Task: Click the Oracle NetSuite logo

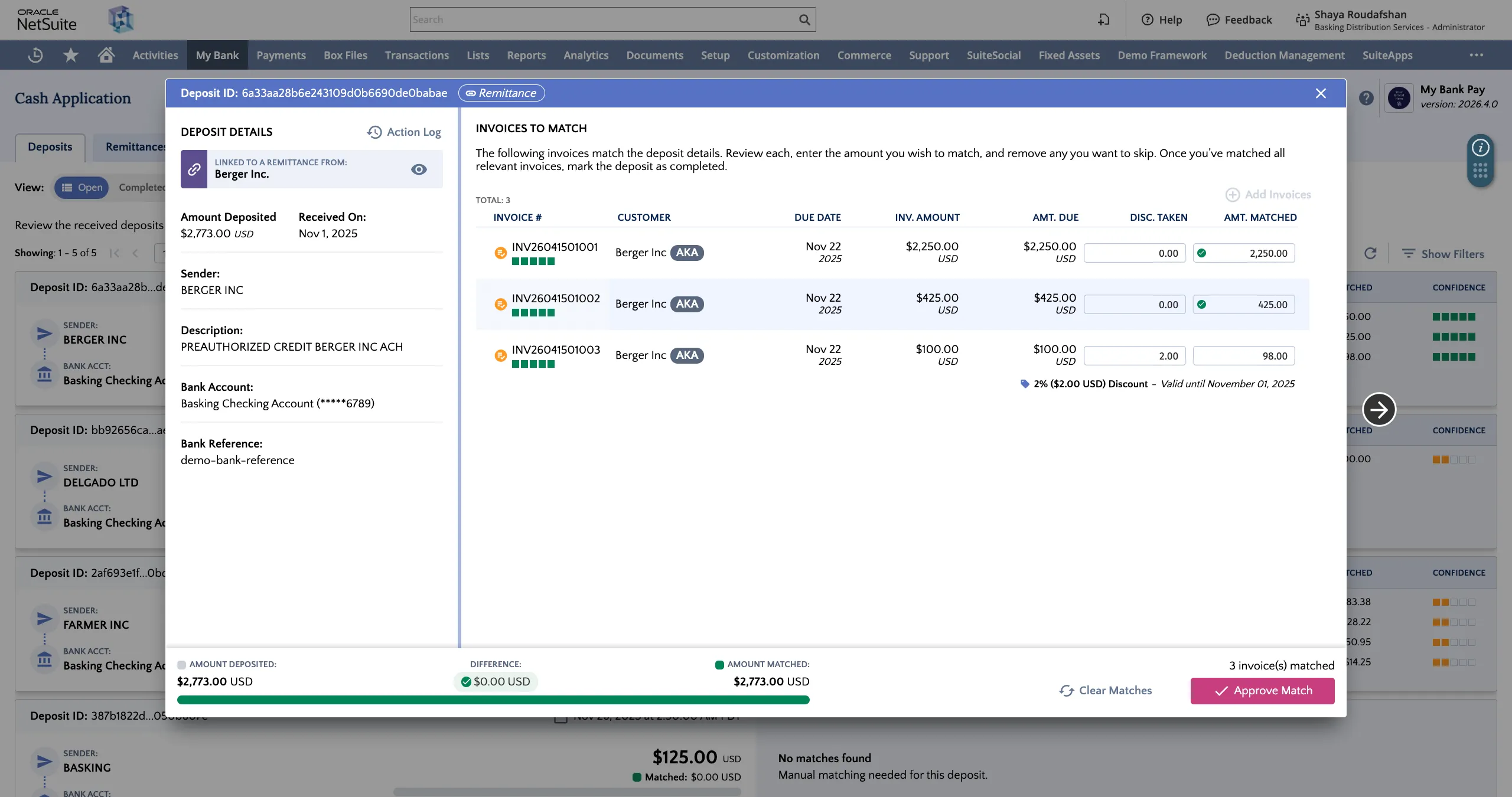Action: pos(47,20)
